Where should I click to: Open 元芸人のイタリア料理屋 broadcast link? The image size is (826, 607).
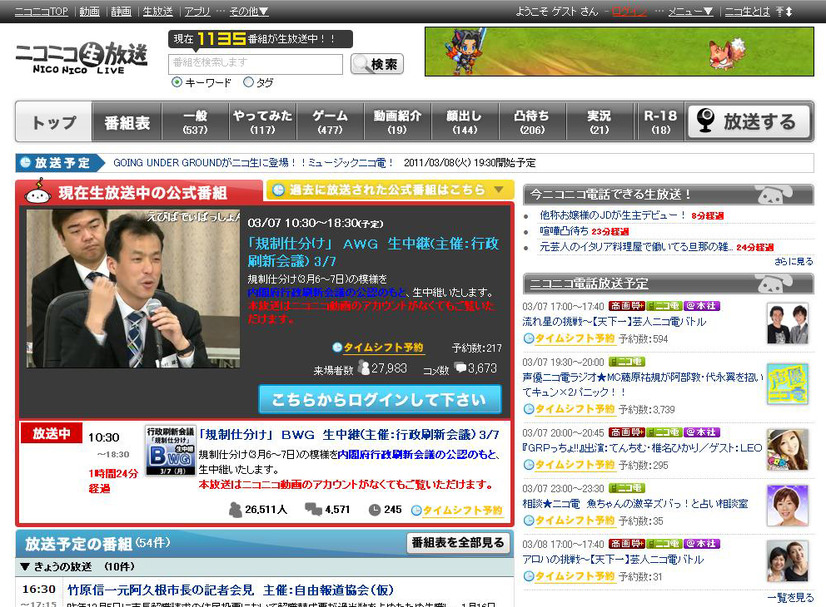tap(636, 247)
